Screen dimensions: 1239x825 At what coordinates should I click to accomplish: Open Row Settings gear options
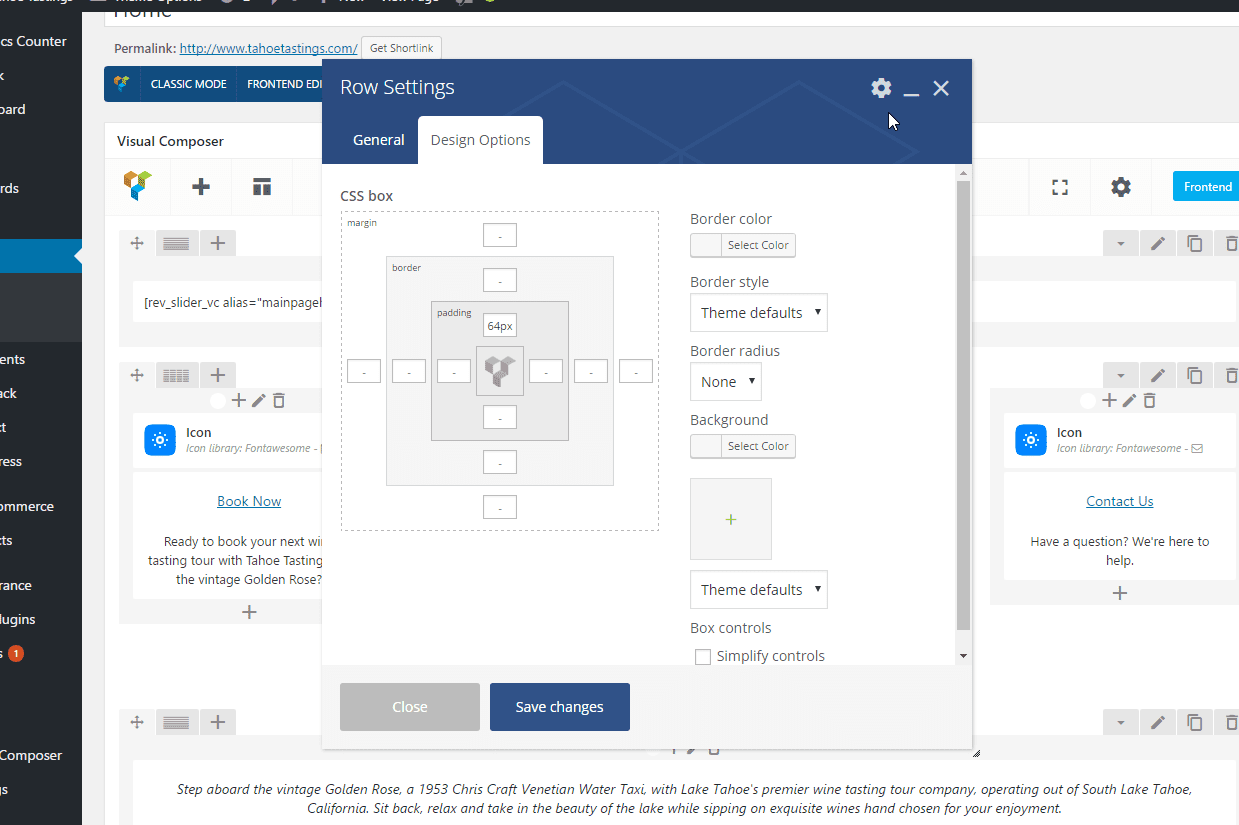point(881,88)
